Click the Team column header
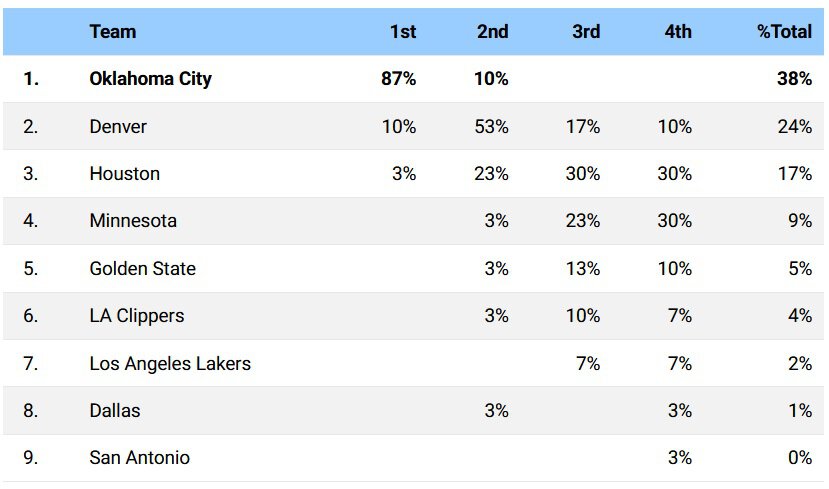 112,32
